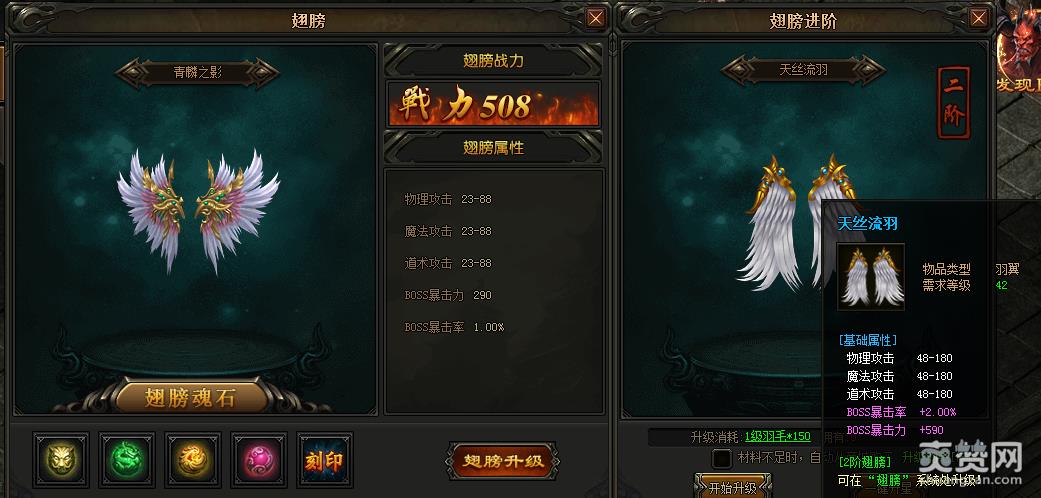The height and width of the screenshot is (498, 1041).
Task: Show previous wing before 天丝流羽
Action: [x=736, y=70]
